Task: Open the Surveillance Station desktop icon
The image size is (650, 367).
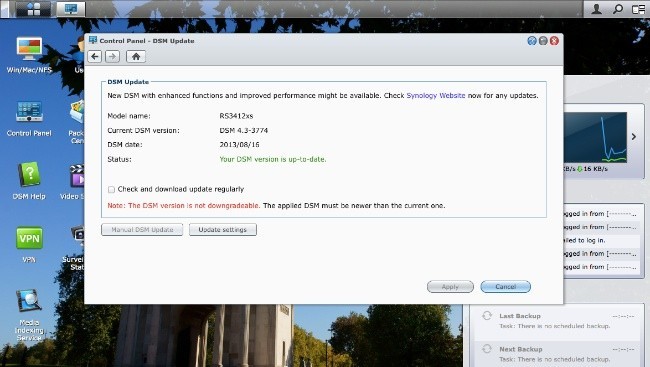Action: [x=74, y=248]
